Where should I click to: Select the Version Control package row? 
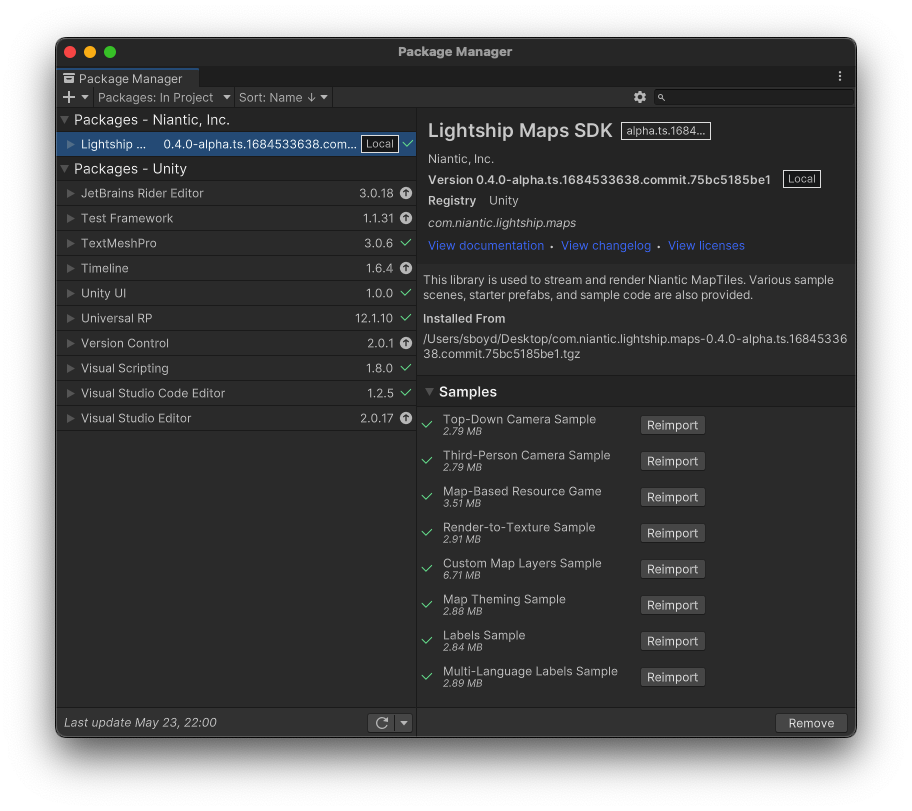(x=236, y=343)
